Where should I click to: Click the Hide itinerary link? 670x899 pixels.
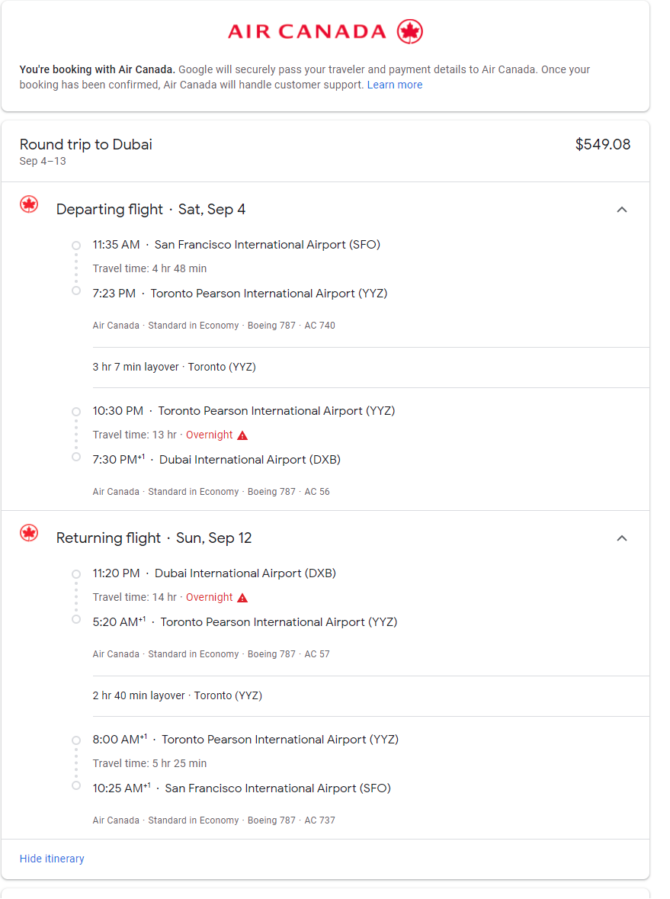tap(52, 858)
